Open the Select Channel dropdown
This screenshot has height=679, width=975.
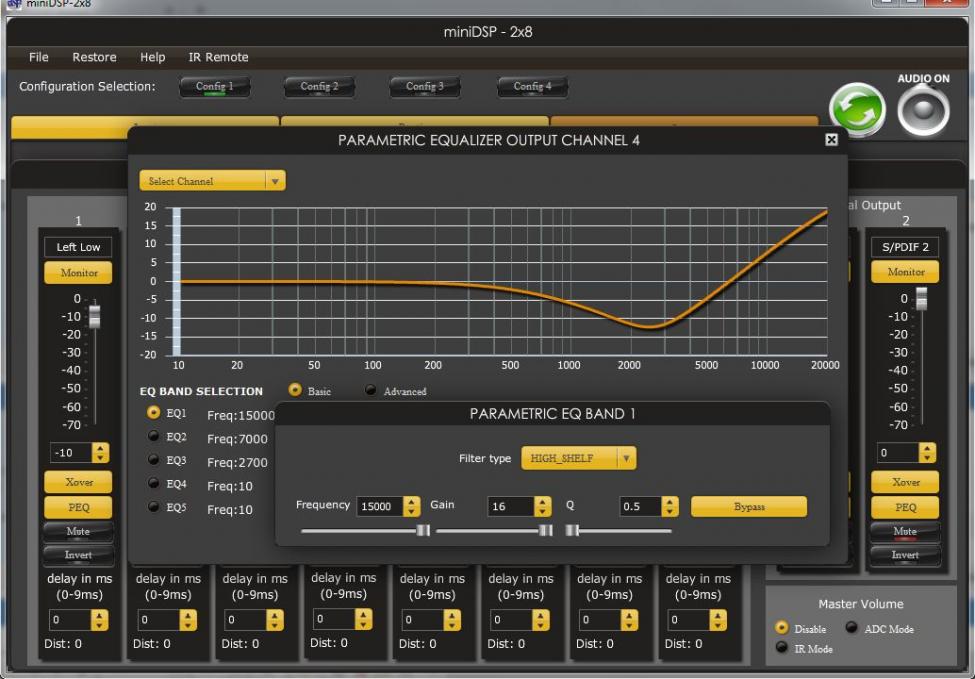click(x=212, y=182)
